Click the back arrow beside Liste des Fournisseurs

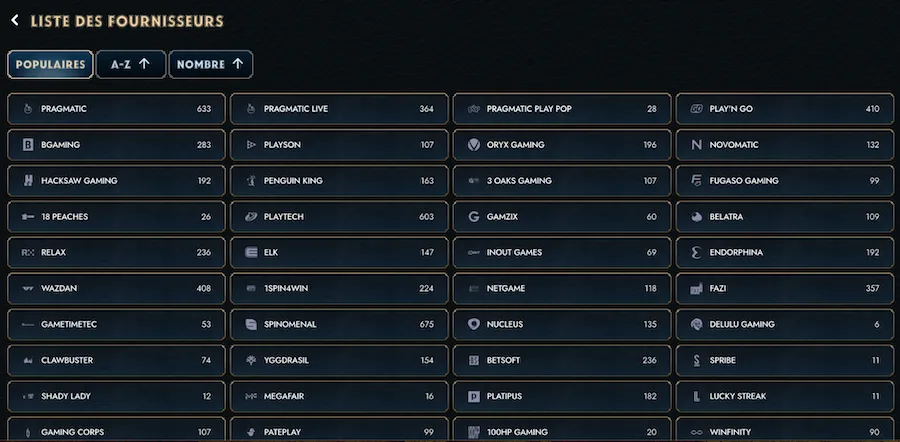15,21
